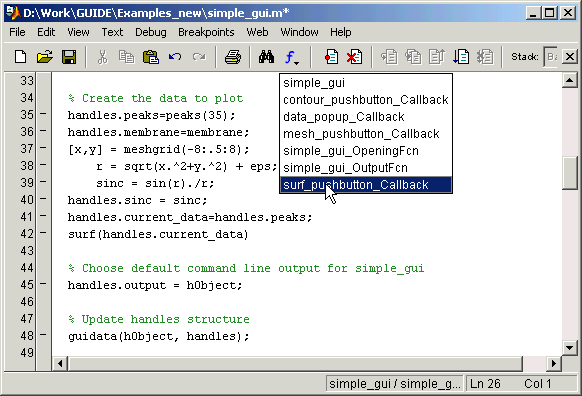582x396 pixels.
Task: Toggle breakpoint dash on line 37
Action: pos(43,148)
